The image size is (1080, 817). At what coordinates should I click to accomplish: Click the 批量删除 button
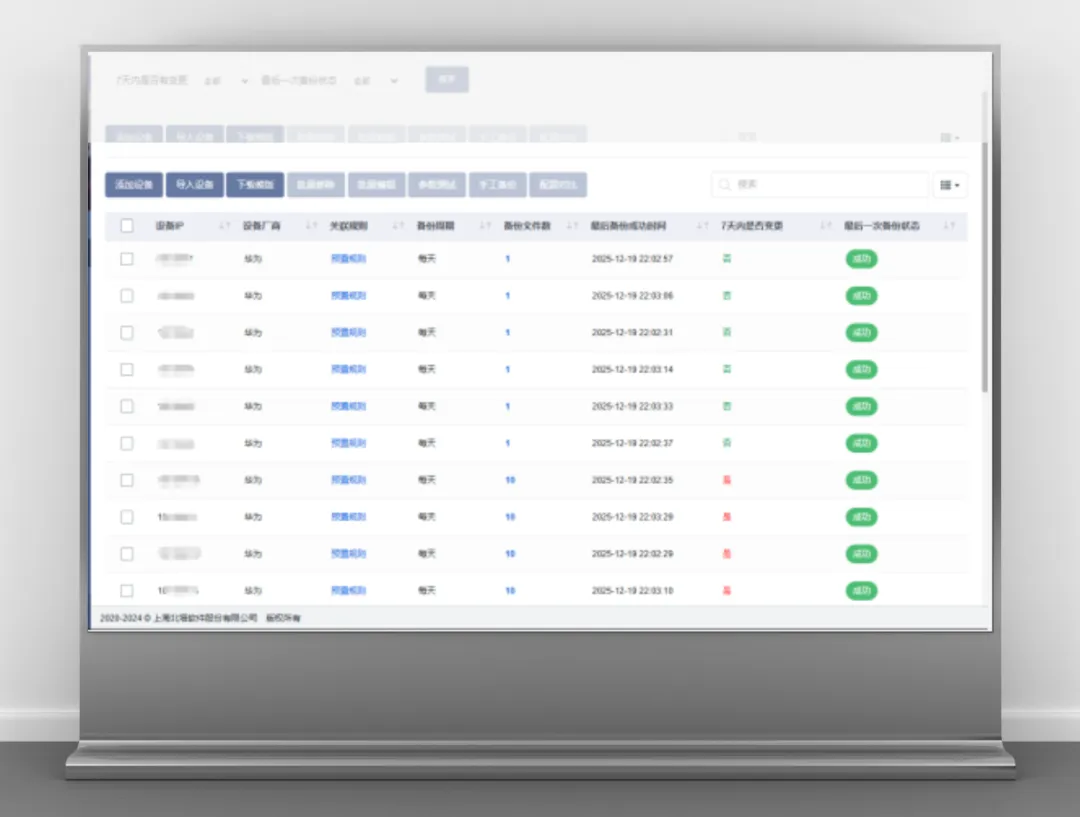pos(315,185)
